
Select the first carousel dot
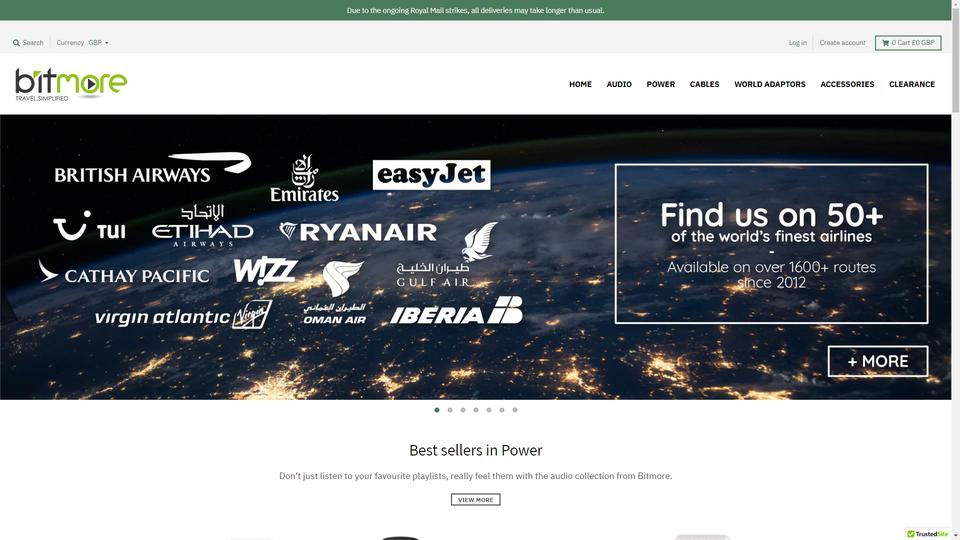(x=437, y=410)
